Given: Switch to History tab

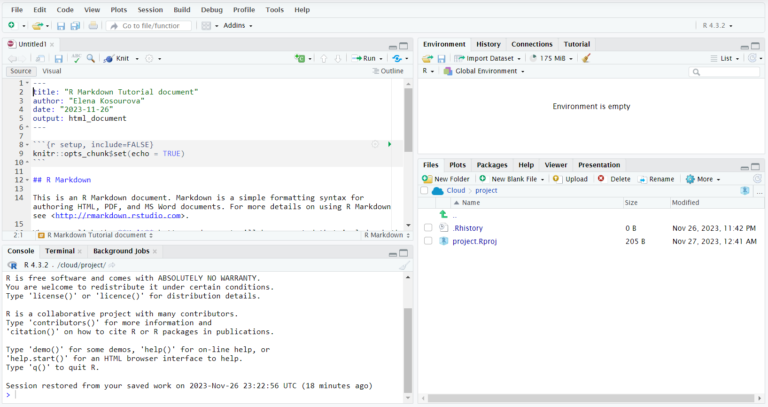Looking at the screenshot, I should 488,44.
